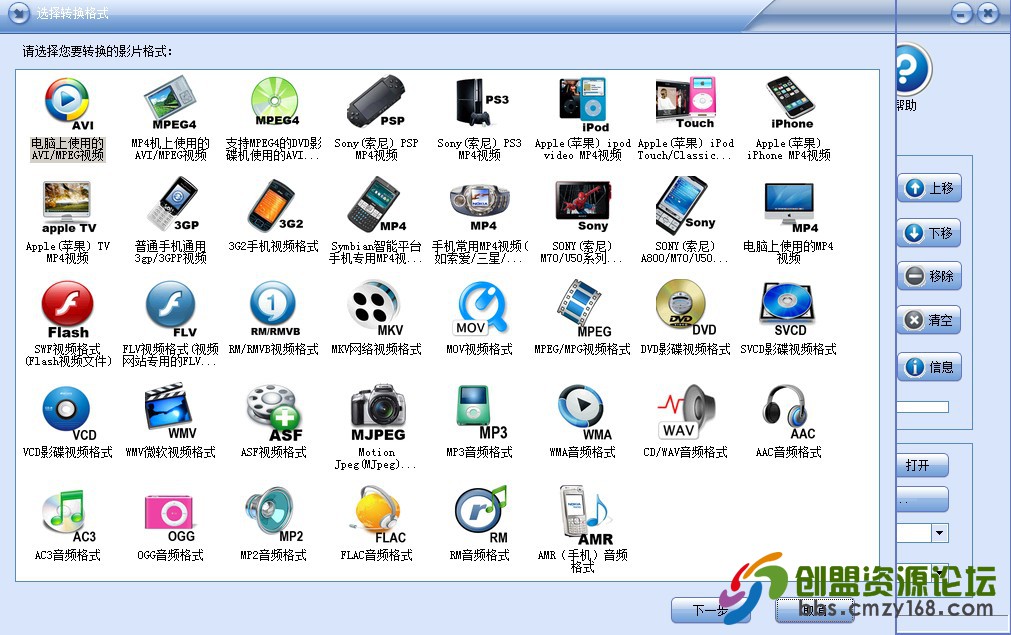Choose the WMV Microsoft video format icon
Screen dimensions: 1011x635
170,411
